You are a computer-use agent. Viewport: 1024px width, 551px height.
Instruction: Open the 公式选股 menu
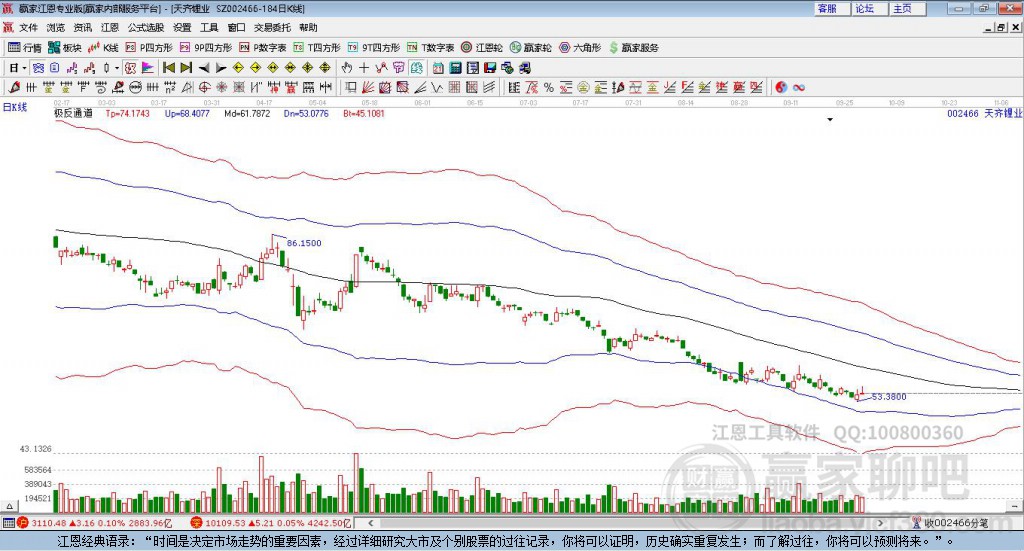146,27
